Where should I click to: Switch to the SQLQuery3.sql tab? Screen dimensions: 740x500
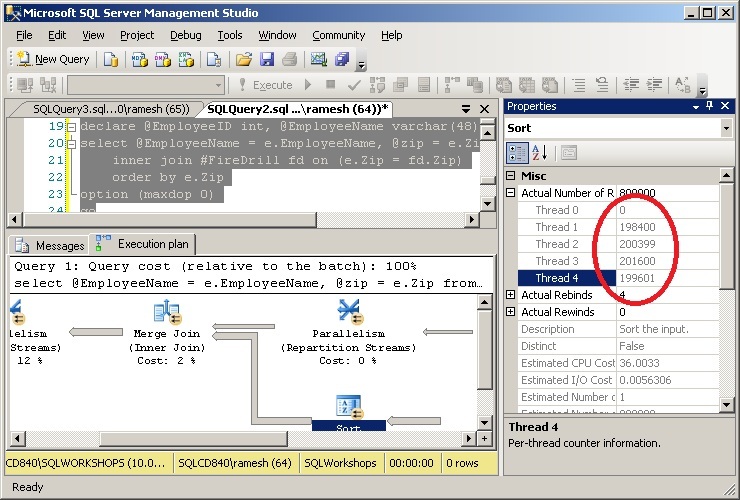[x=110, y=110]
